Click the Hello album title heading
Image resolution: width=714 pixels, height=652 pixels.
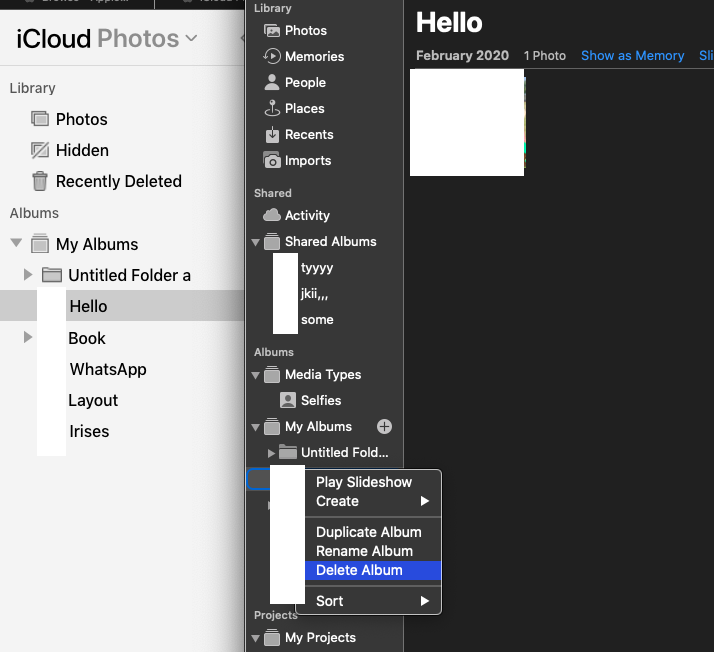tap(449, 22)
